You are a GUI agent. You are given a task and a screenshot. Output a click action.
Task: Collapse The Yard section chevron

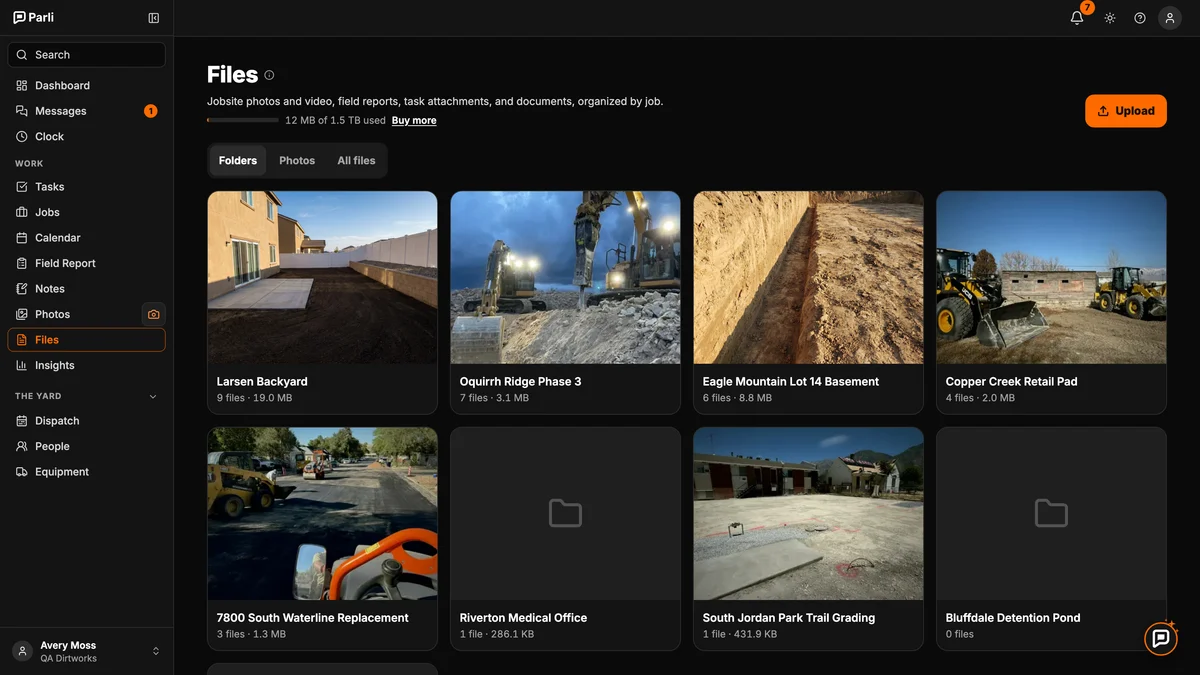pos(153,397)
